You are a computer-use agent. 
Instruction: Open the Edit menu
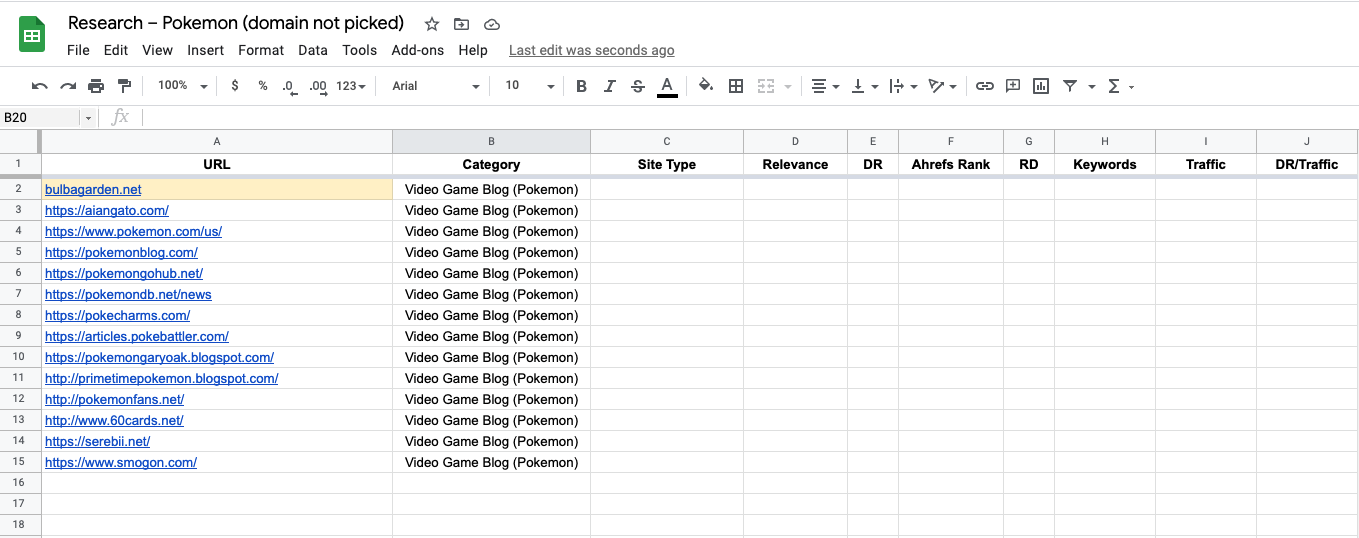click(116, 50)
